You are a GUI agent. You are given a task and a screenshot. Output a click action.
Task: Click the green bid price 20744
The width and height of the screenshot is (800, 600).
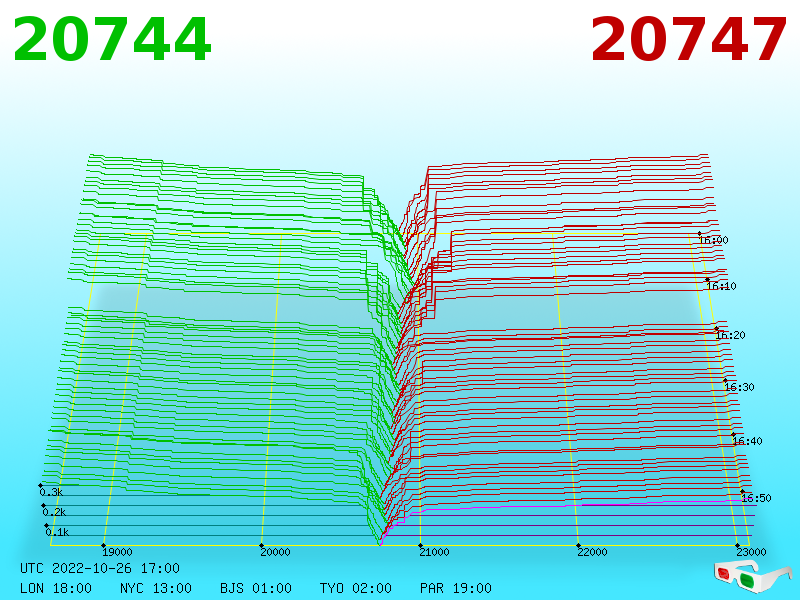[112, 39]
